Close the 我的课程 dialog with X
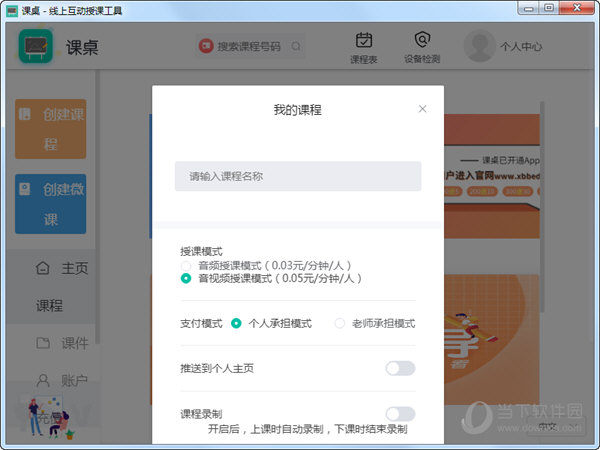 422,109
